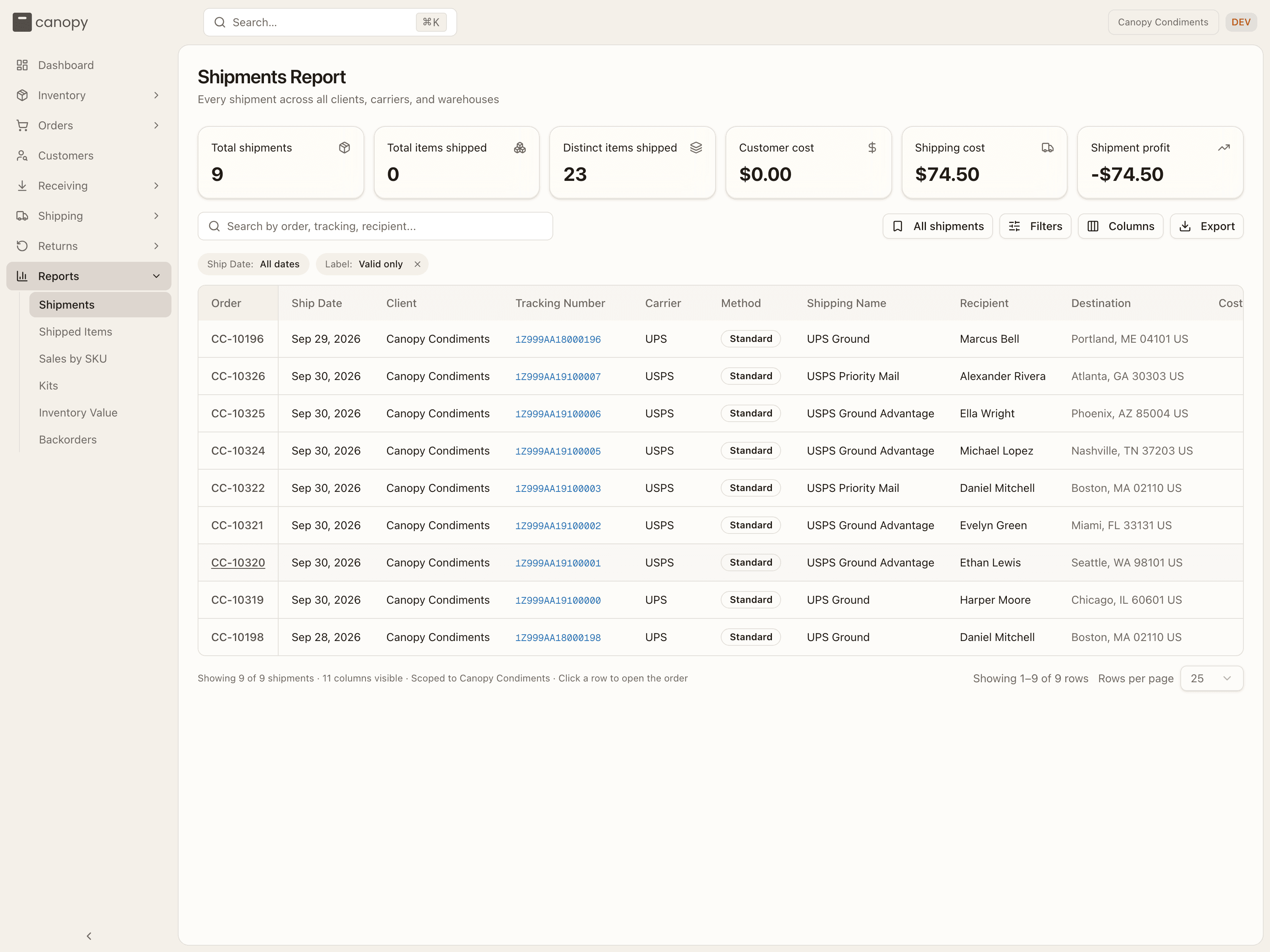Click the Total items shipped boxes icon
The width and height of the screenshot is (1270, 952).
pos(520,148)
